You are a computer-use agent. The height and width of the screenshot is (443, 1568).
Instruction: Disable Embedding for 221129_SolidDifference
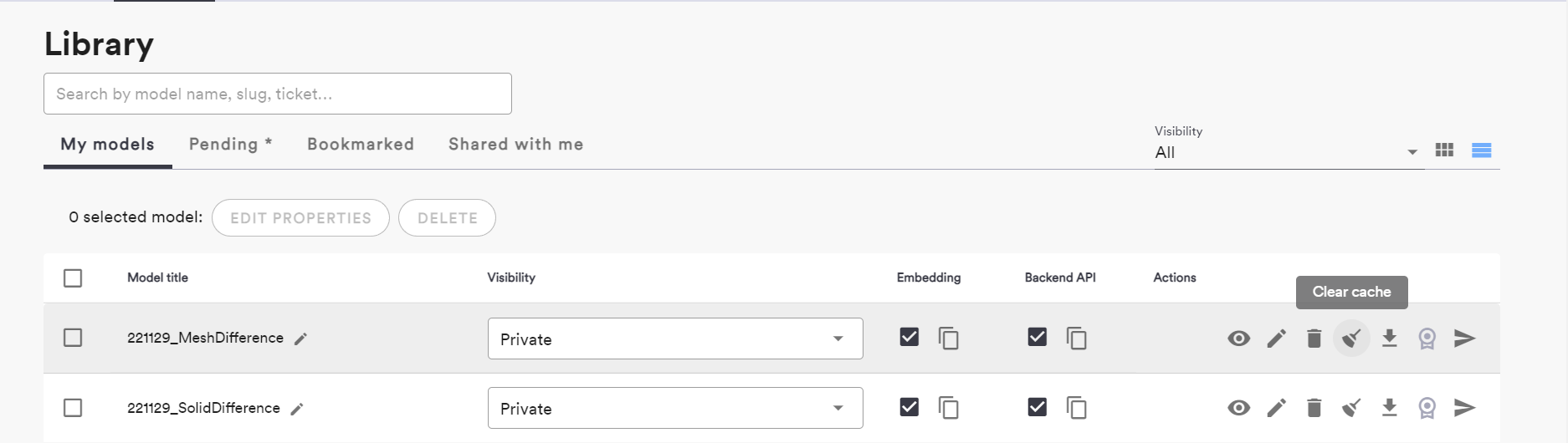point(909,407)
